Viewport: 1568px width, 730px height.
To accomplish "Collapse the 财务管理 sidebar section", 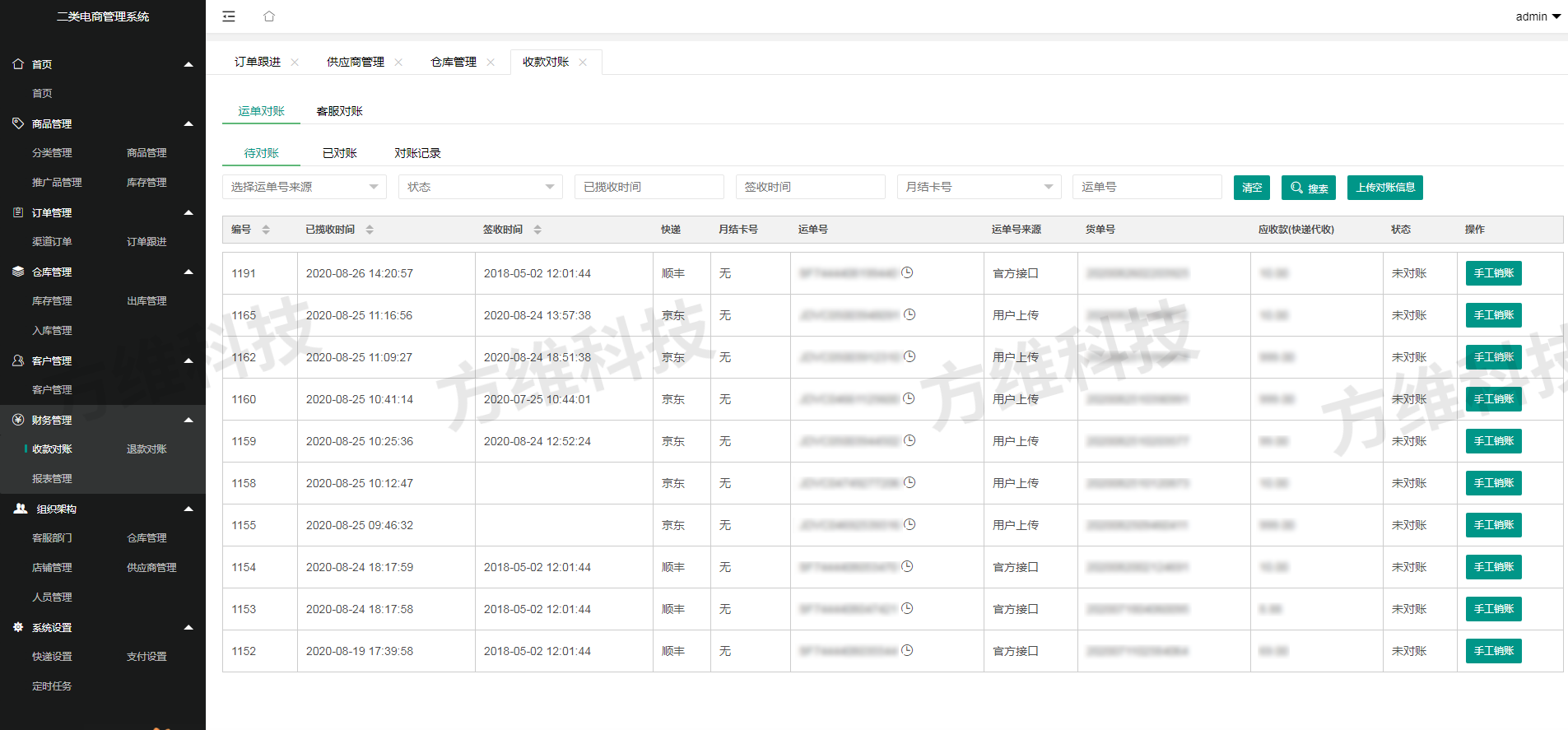I will pyautogui.click(x=188, y=420).
